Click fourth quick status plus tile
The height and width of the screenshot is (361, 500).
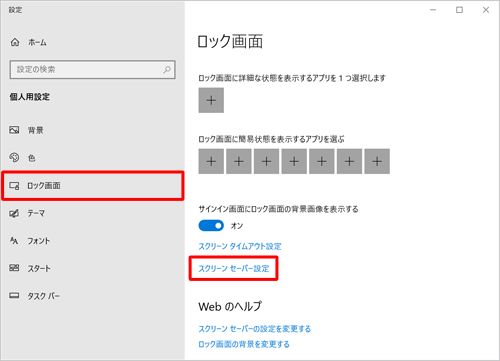[294, 161]
